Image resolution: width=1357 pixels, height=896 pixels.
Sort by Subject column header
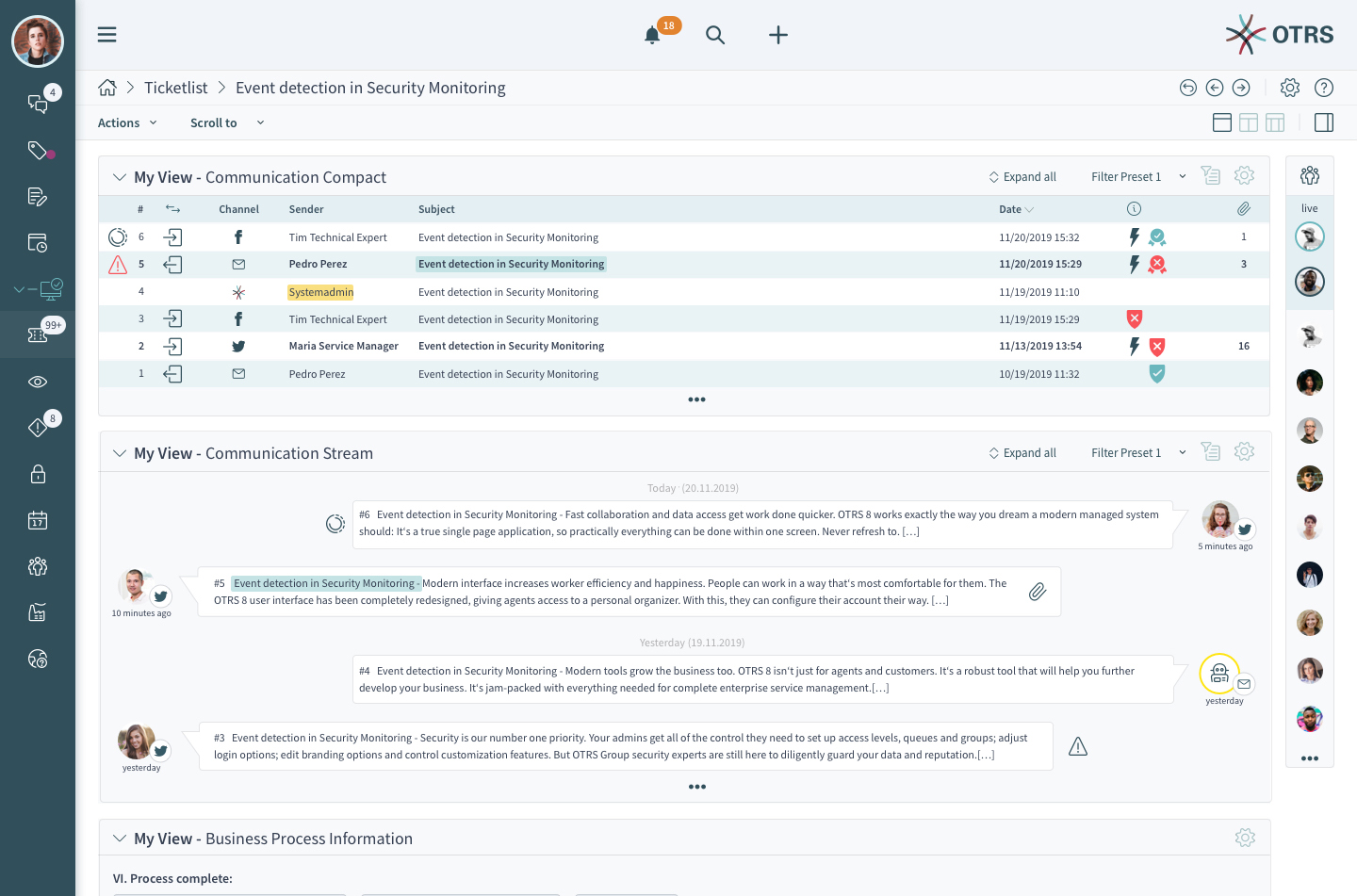tap(436, 209)
